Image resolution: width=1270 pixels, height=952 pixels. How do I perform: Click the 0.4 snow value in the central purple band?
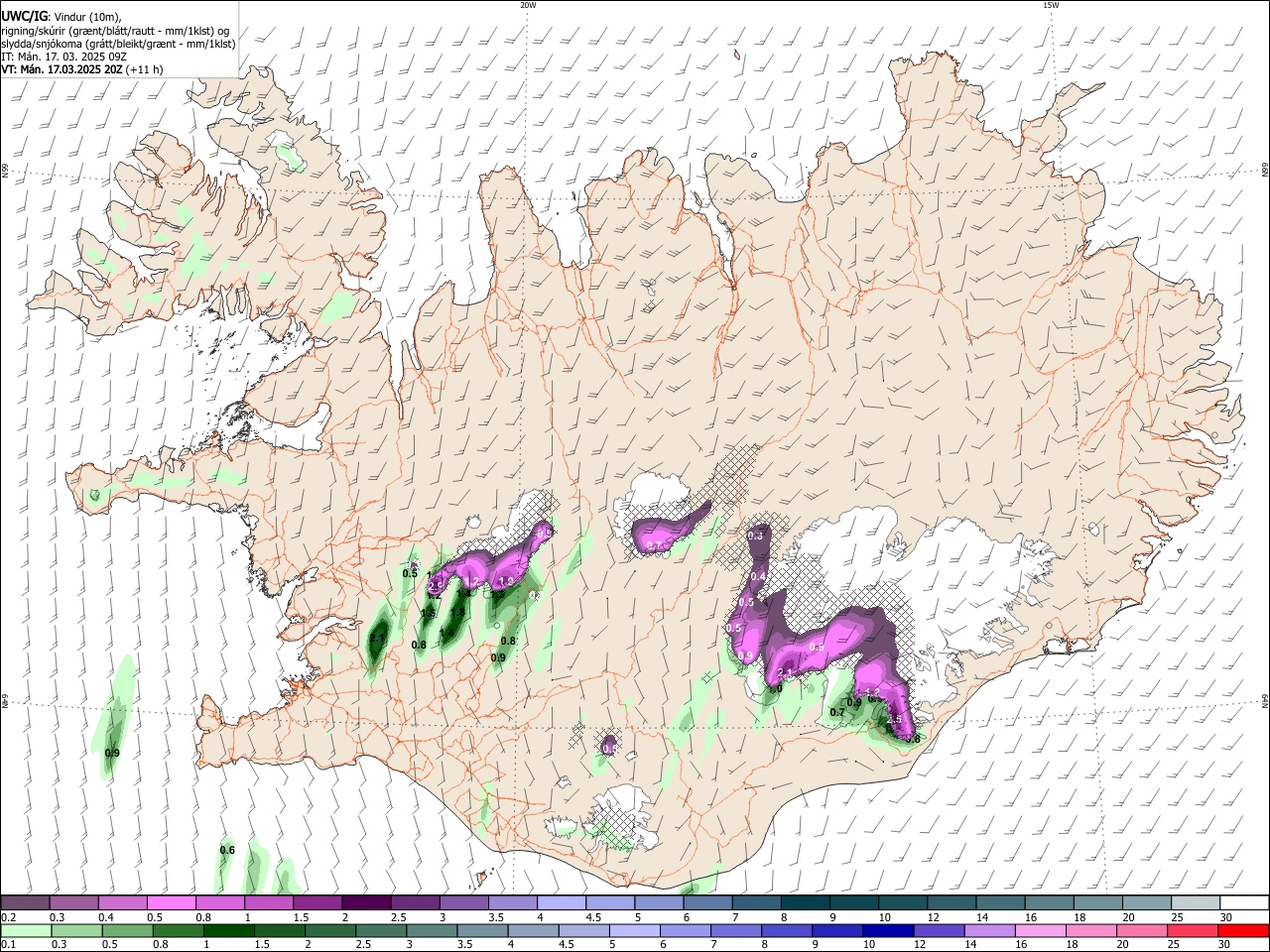tap(758, 576)
